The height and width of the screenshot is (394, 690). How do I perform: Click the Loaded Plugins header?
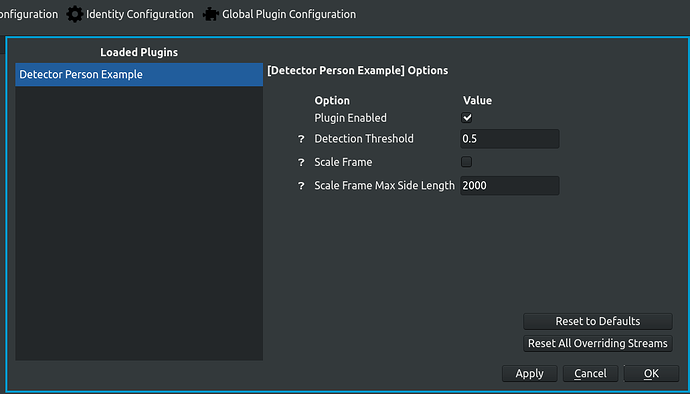pos(139,52)
